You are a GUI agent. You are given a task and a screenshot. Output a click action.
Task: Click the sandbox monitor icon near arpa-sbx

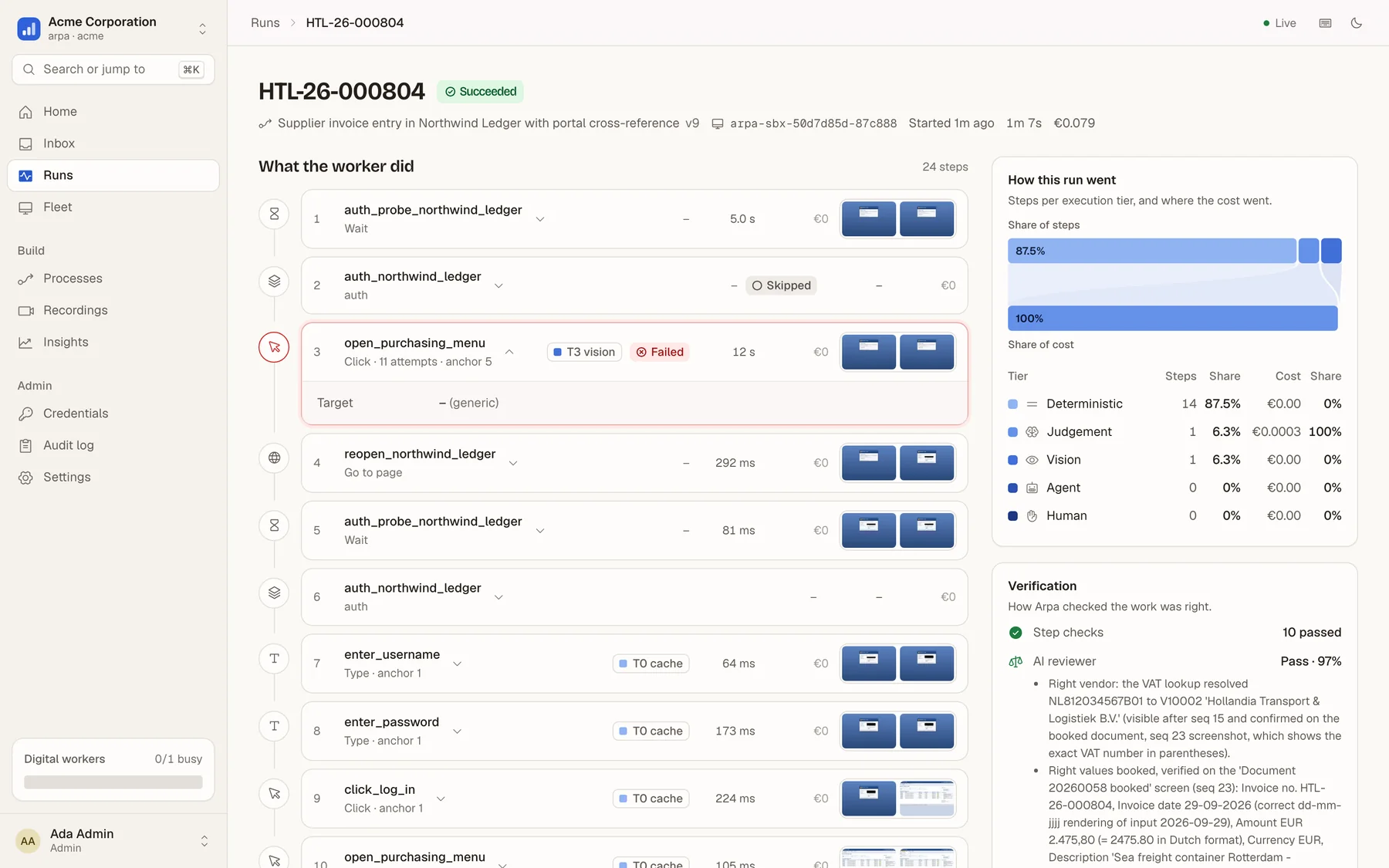(x=718, y=123)
